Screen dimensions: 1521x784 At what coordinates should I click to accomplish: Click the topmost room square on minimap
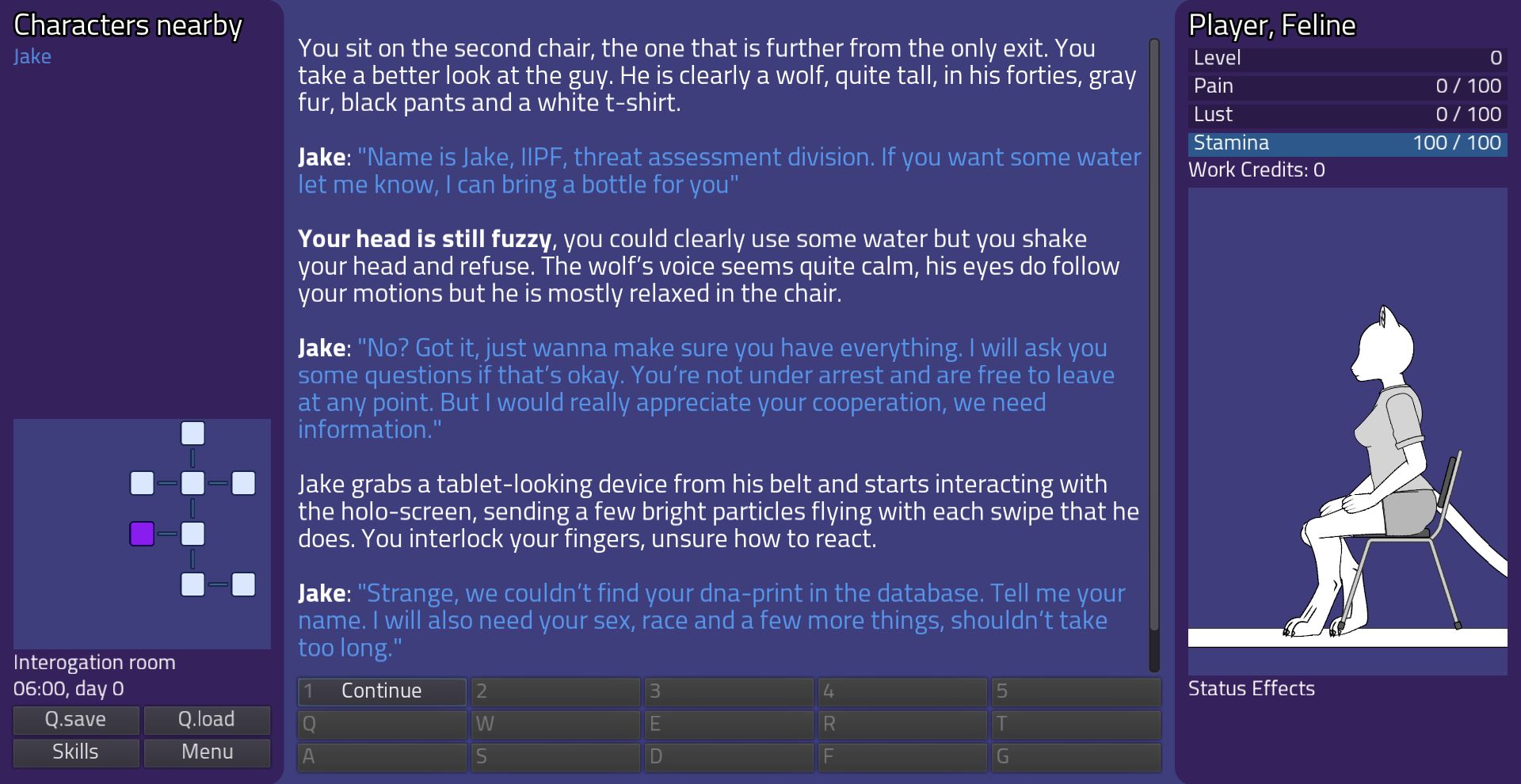click(193, 433)
